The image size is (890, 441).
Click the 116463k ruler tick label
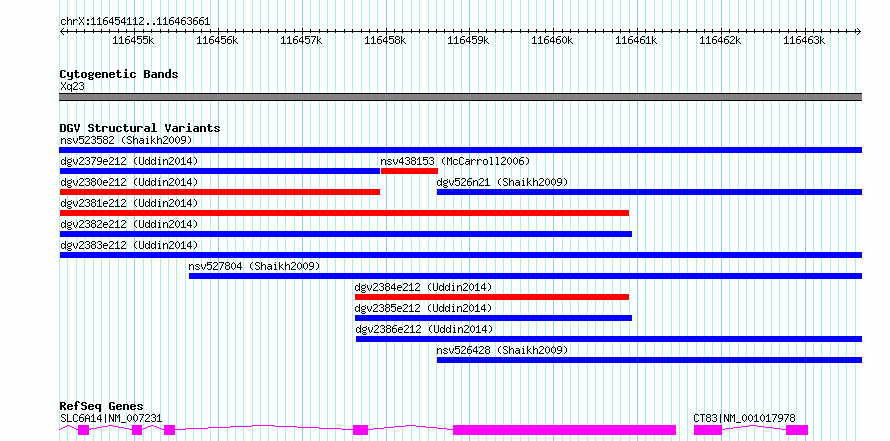pyautogui.click(x=805, y=40)
